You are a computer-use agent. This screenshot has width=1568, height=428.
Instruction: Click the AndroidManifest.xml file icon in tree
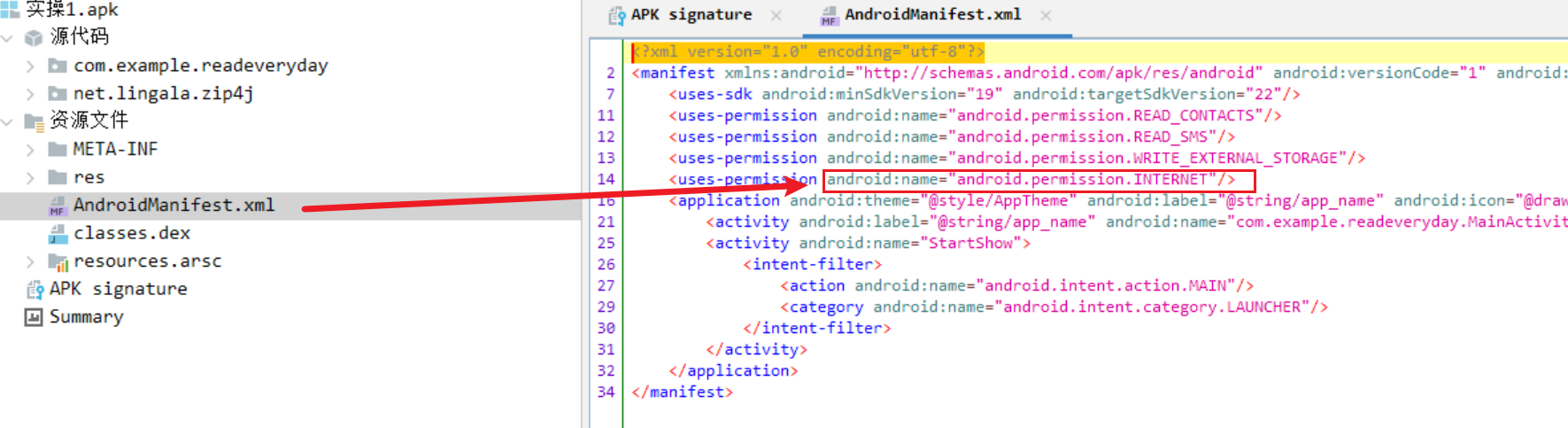tap(58, 206)
